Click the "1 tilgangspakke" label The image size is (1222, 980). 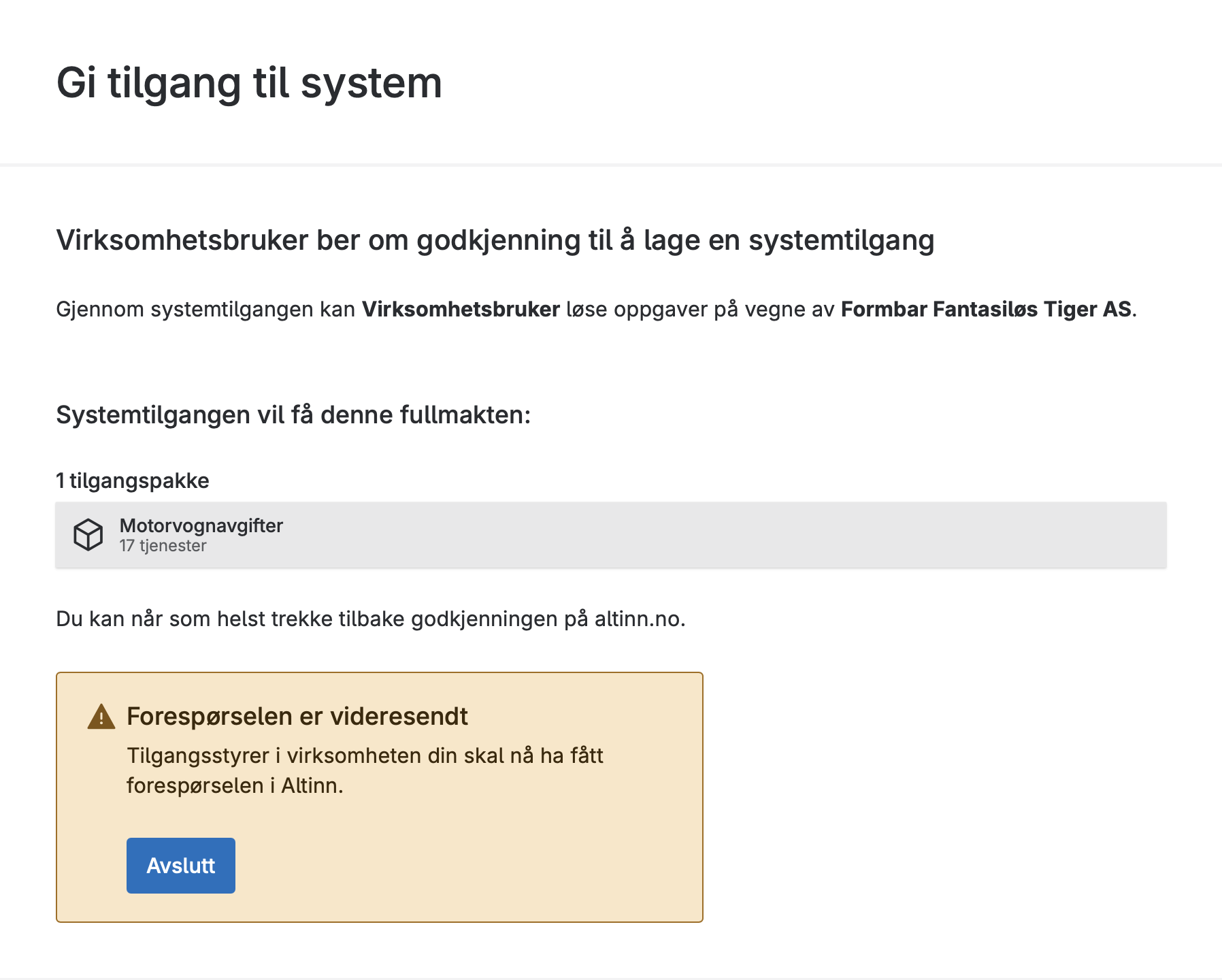point(133,480)
